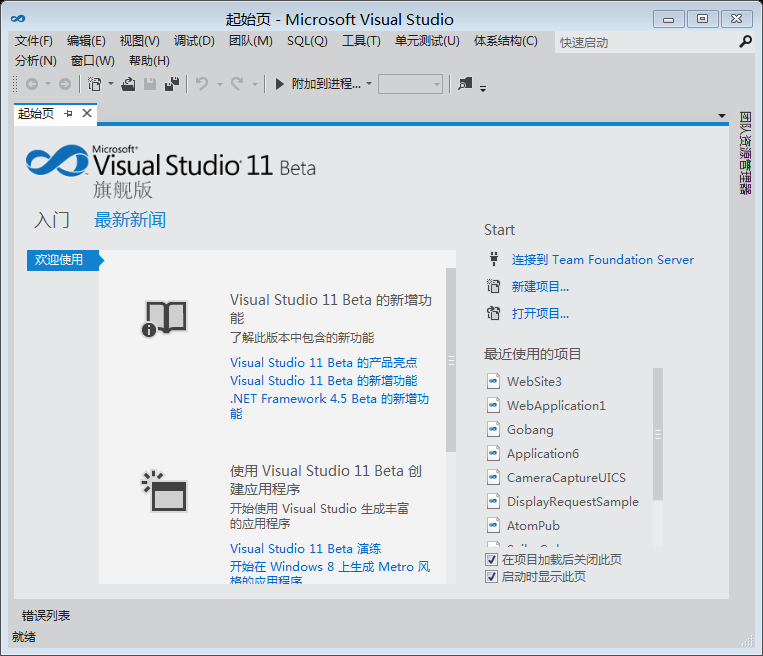The width and height of the screenshot is (763, 656).
Task: Click the Open File toolbar icon
Action: 128,84
